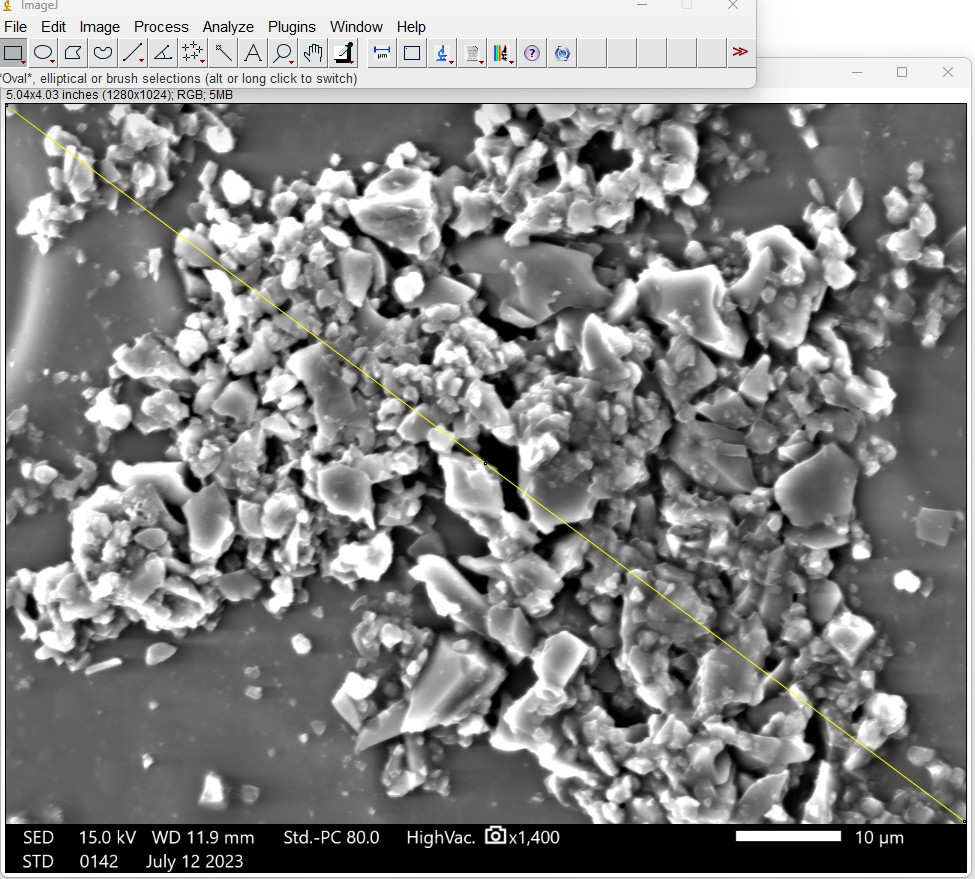Activate the Hand scrolling tool
This screenshot has width=975, height=879.
[312, 53]
